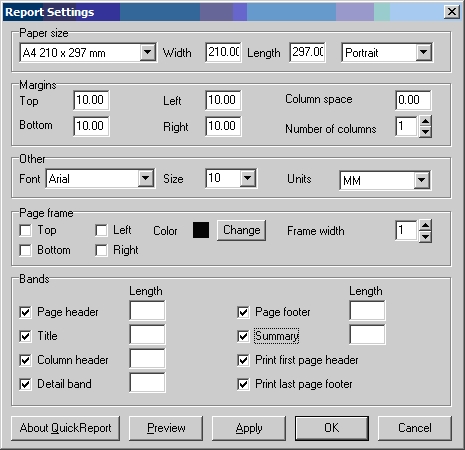Click the Preview button
465x450 pixels.
click(166, 428)
